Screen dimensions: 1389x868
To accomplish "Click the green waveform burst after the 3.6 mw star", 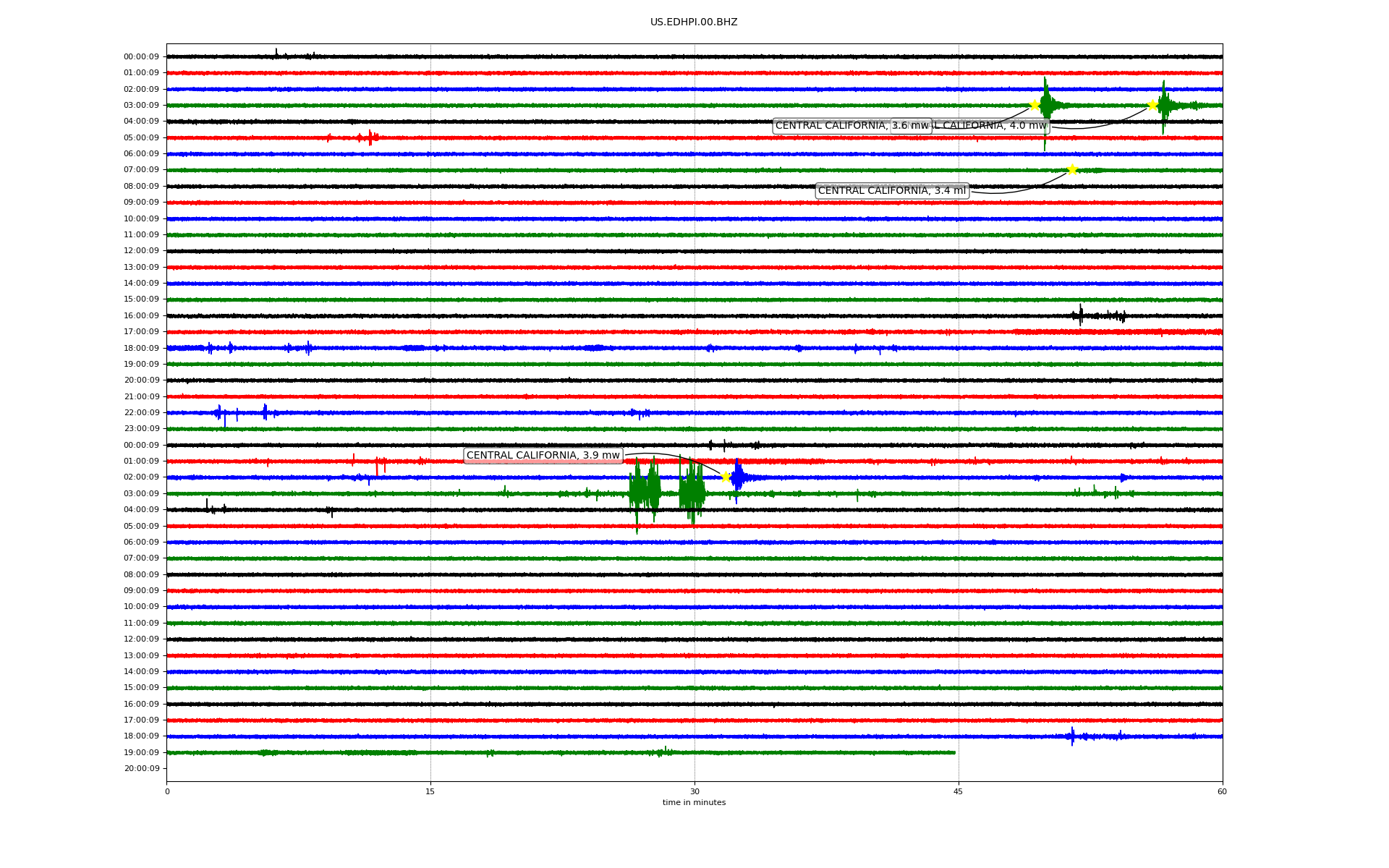I will (x=1046, y=106).
